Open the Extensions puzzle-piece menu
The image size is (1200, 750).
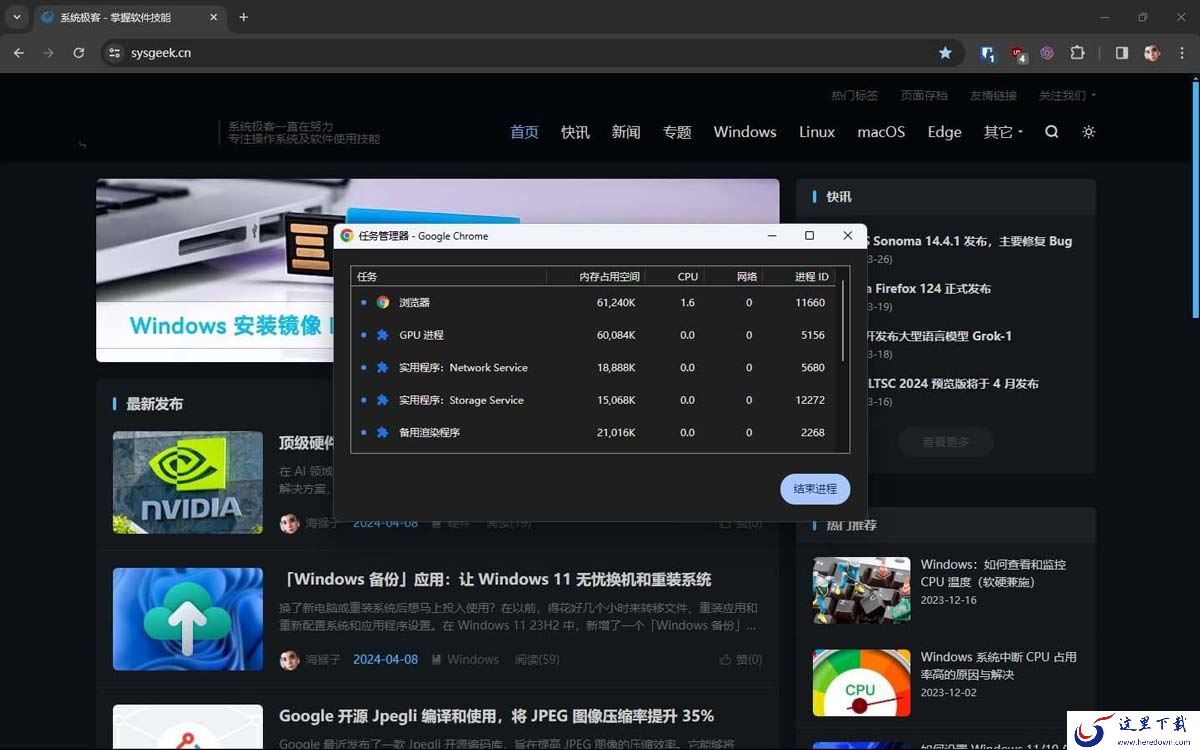coord(1077,53)
